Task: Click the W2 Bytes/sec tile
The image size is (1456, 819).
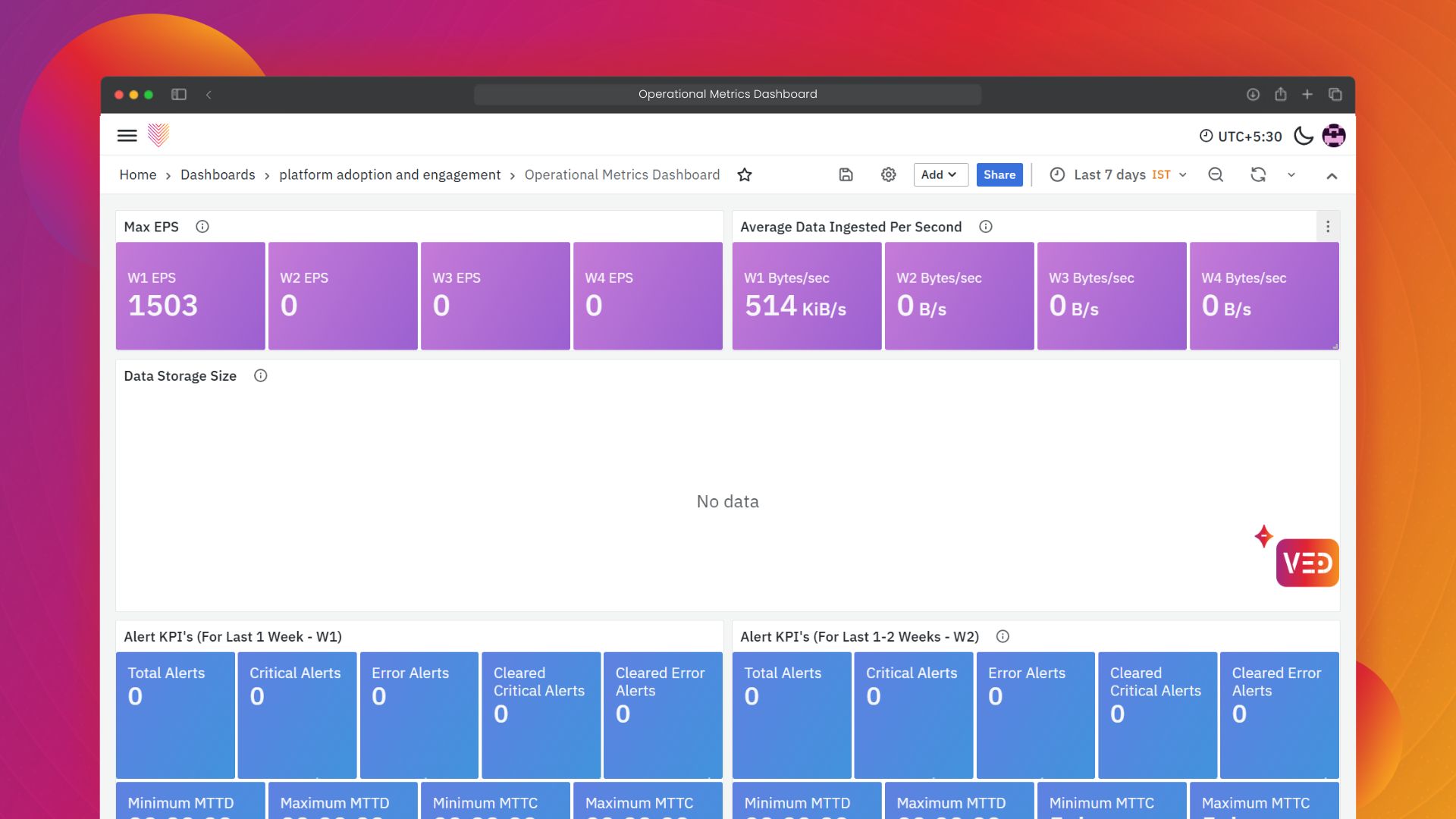Action: coord(959,296)
